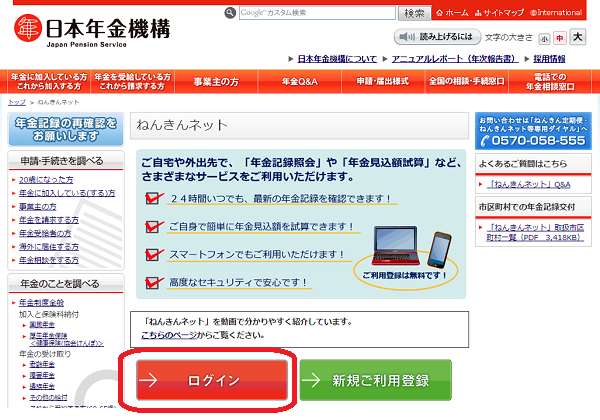This screenshot has width=600, height=420.
Task: Click the 市区町村での年金記録交付 heading
Action: point(527,207)
